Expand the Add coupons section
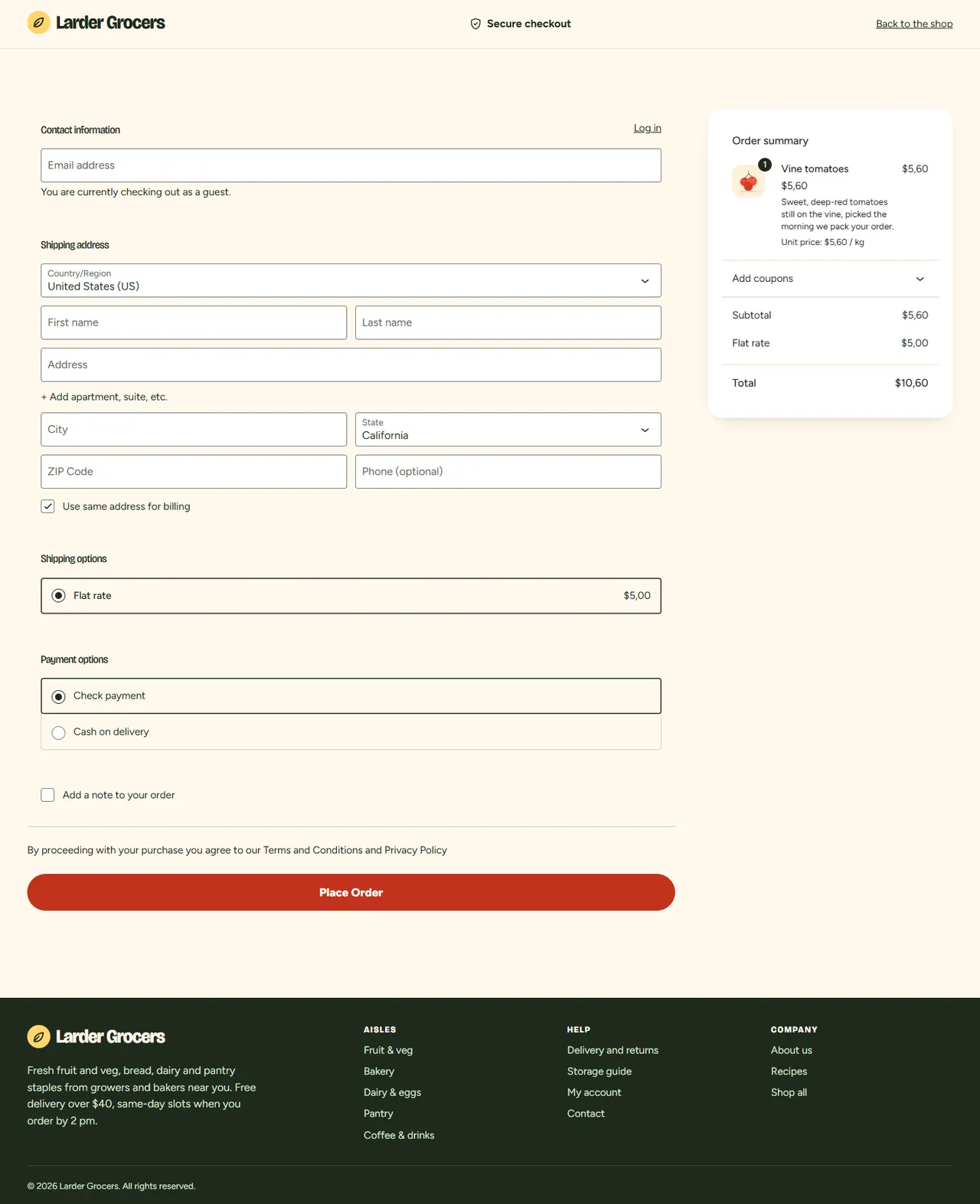This screenshot has height=1204, width=980. point(830,279)
